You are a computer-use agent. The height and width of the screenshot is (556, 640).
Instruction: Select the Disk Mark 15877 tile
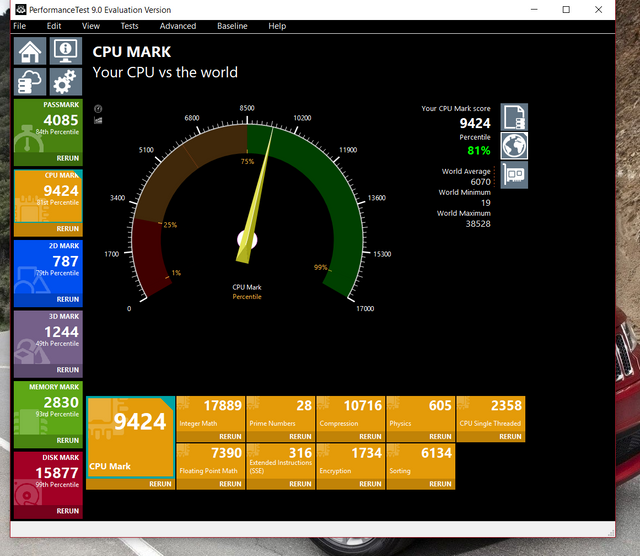click(x=48, y=478)
